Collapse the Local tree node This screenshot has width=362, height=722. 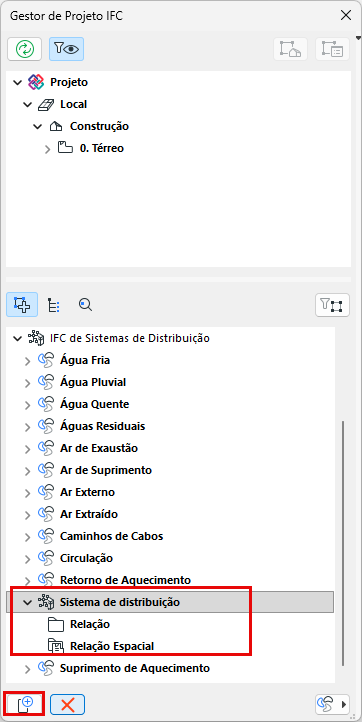pos(28,105)
